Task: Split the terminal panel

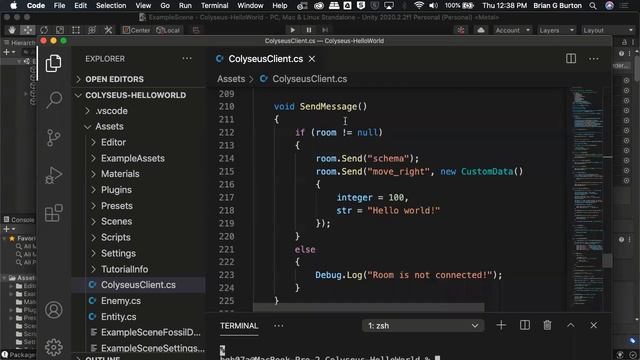Action: [x=524, y=325]
